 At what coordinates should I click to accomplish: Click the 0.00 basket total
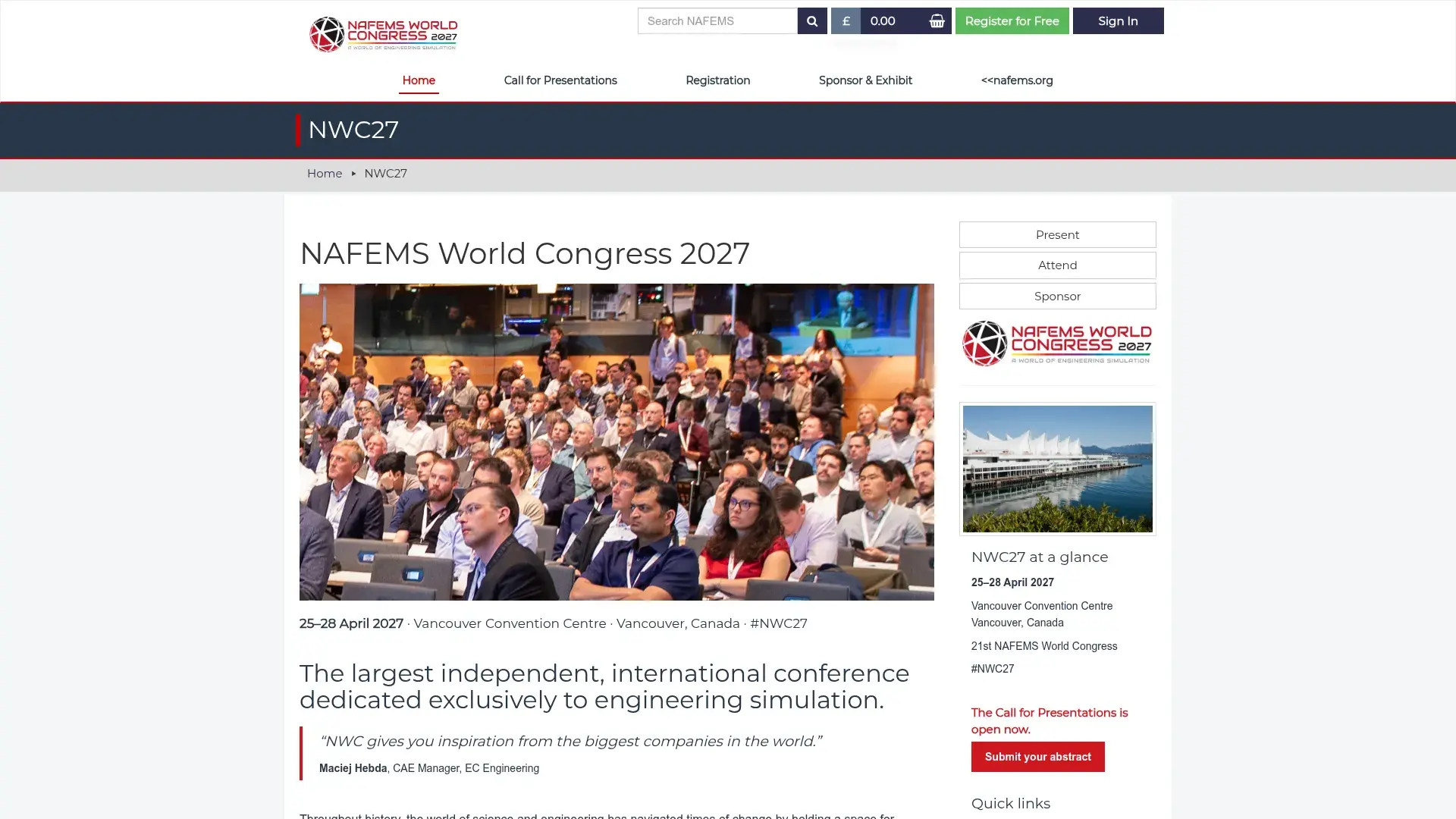(883, 21)
